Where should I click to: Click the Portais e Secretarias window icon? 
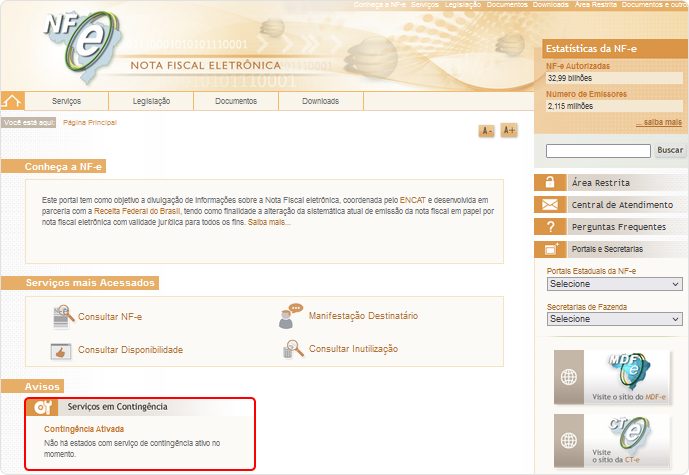click(550, 249)
